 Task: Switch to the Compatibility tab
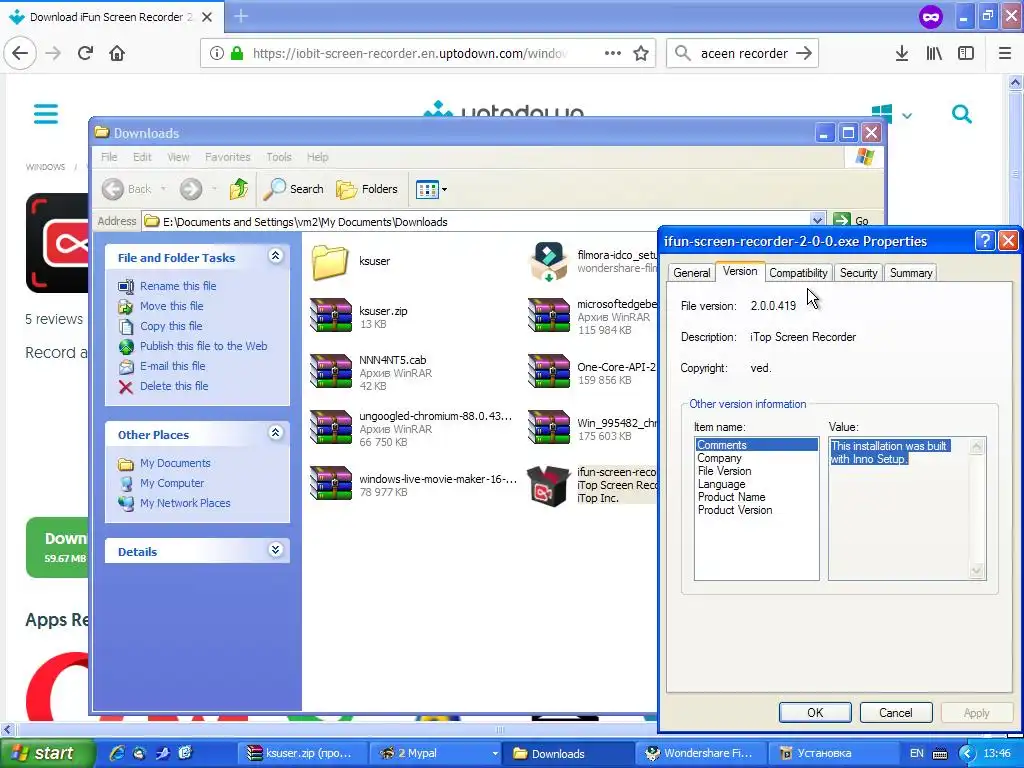click(x=798, y=273)
